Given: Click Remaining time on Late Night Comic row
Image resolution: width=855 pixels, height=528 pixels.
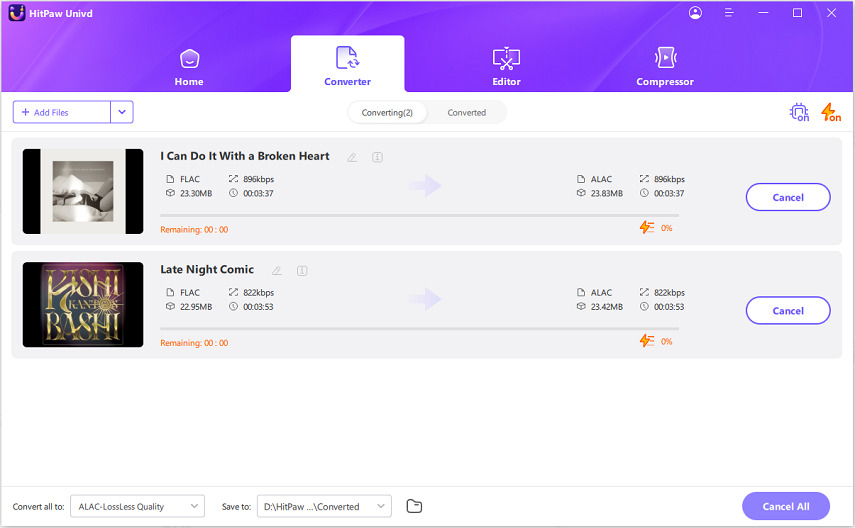Looking at the screenshot, I should (x=194, y=343).
